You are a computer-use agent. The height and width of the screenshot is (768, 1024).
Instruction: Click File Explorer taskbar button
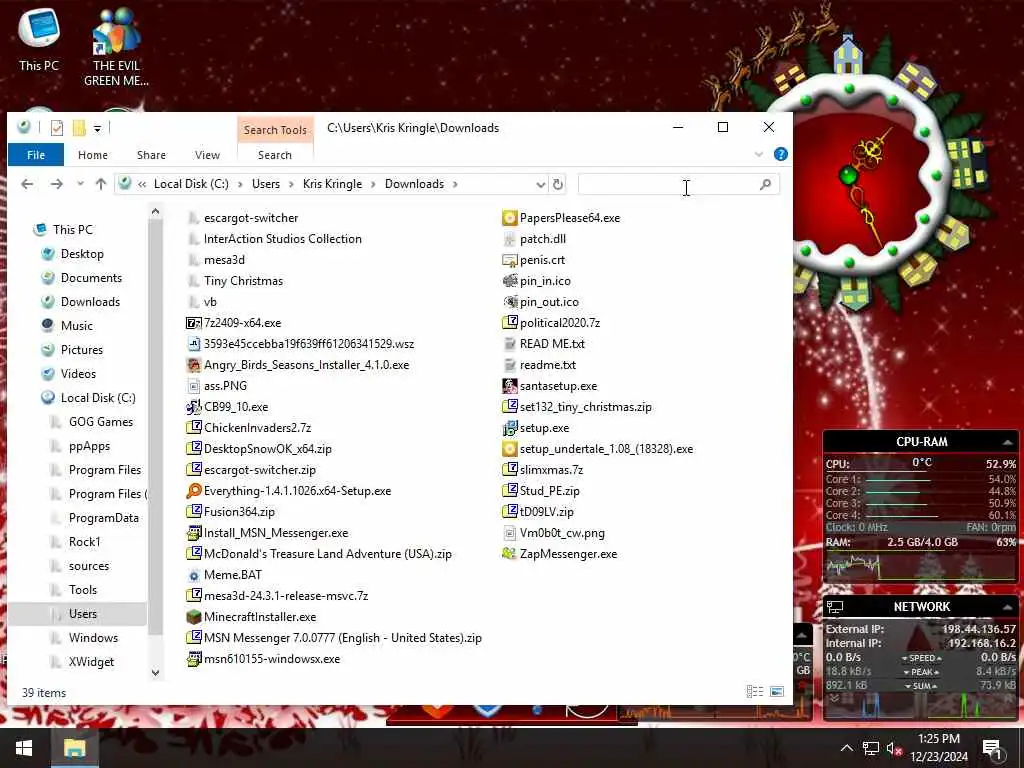coord(74,748)
